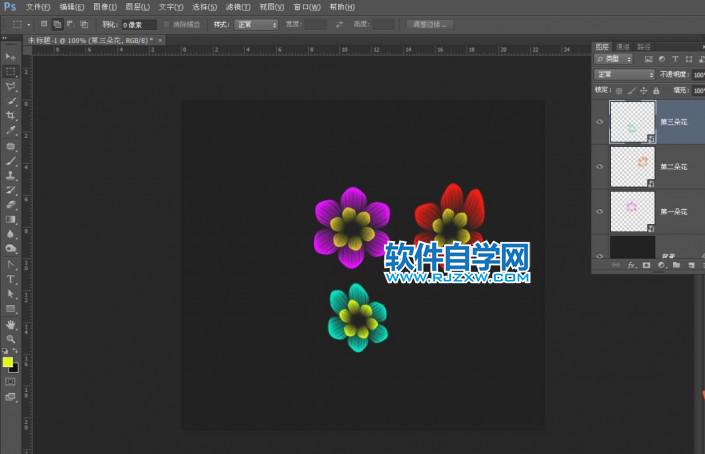The image size is (705, 454).
Task: Open the 文件 (File) menu
Action: point(38,7)
